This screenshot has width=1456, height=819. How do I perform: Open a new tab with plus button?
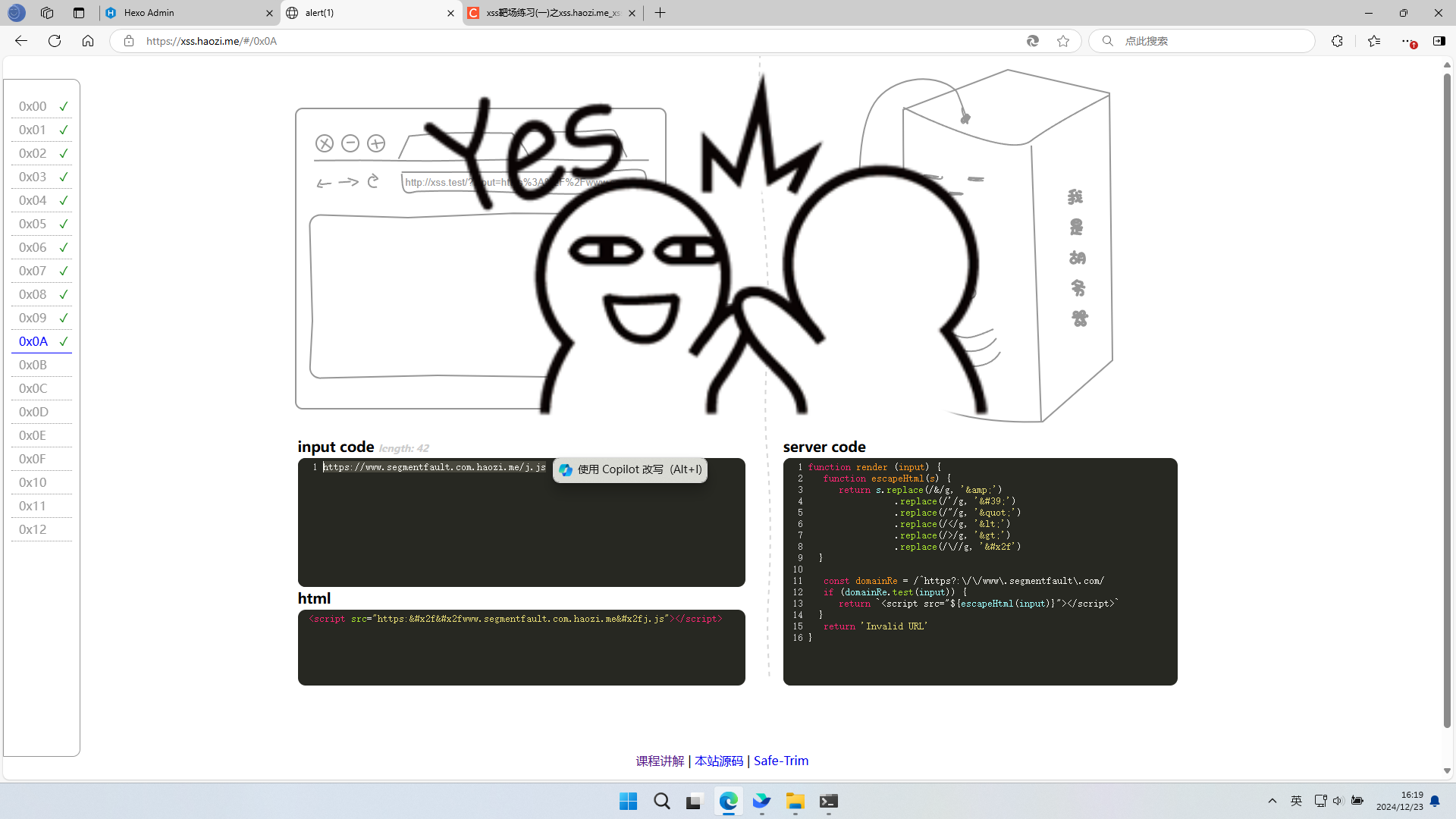pos(660,13)
